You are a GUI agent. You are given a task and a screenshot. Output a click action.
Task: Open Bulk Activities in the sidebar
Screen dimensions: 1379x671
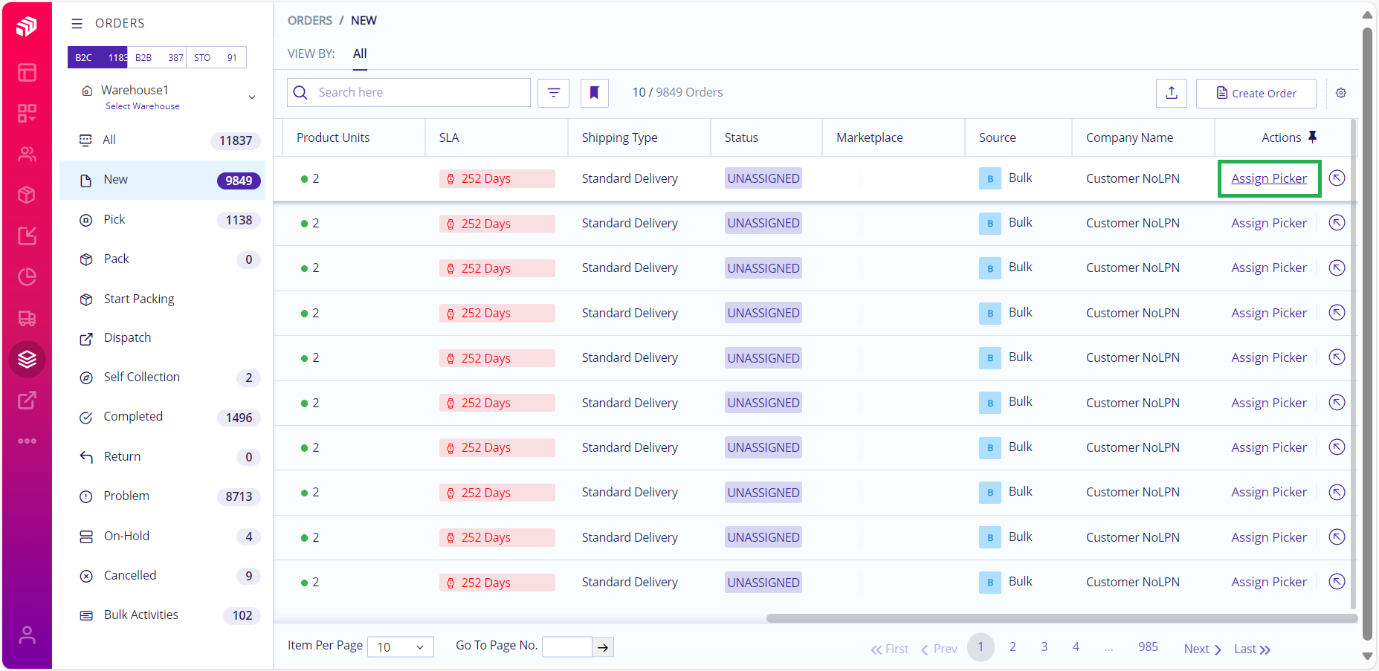click(163, 615)
